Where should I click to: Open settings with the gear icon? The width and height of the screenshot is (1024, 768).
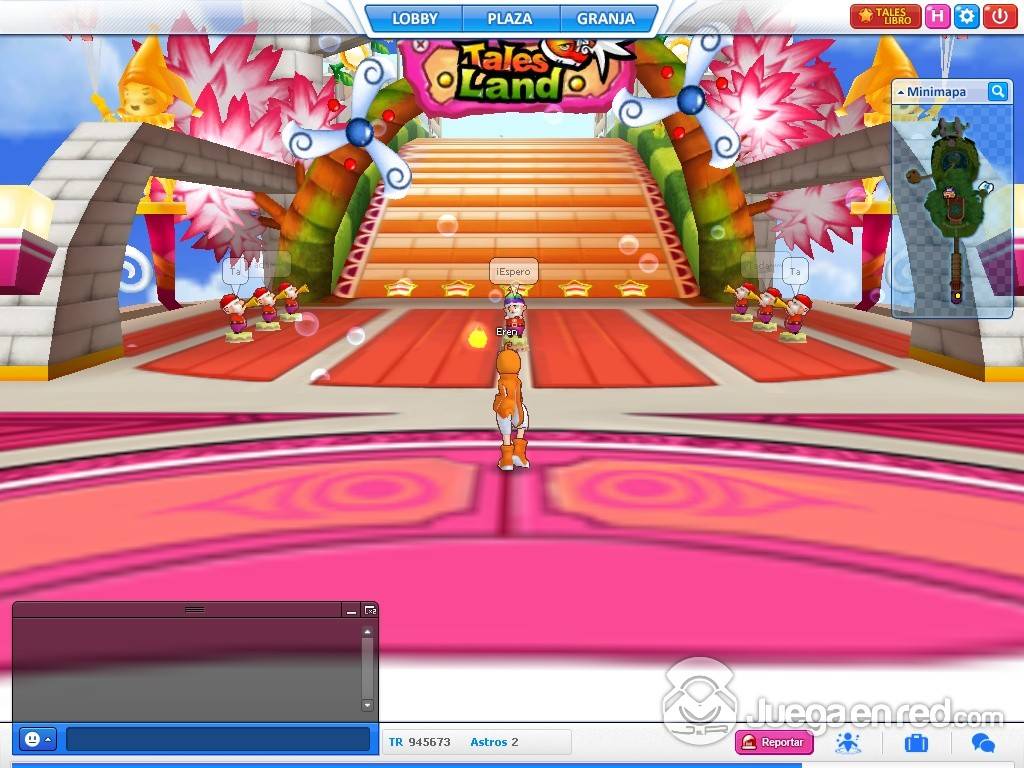tap(966, 16)
